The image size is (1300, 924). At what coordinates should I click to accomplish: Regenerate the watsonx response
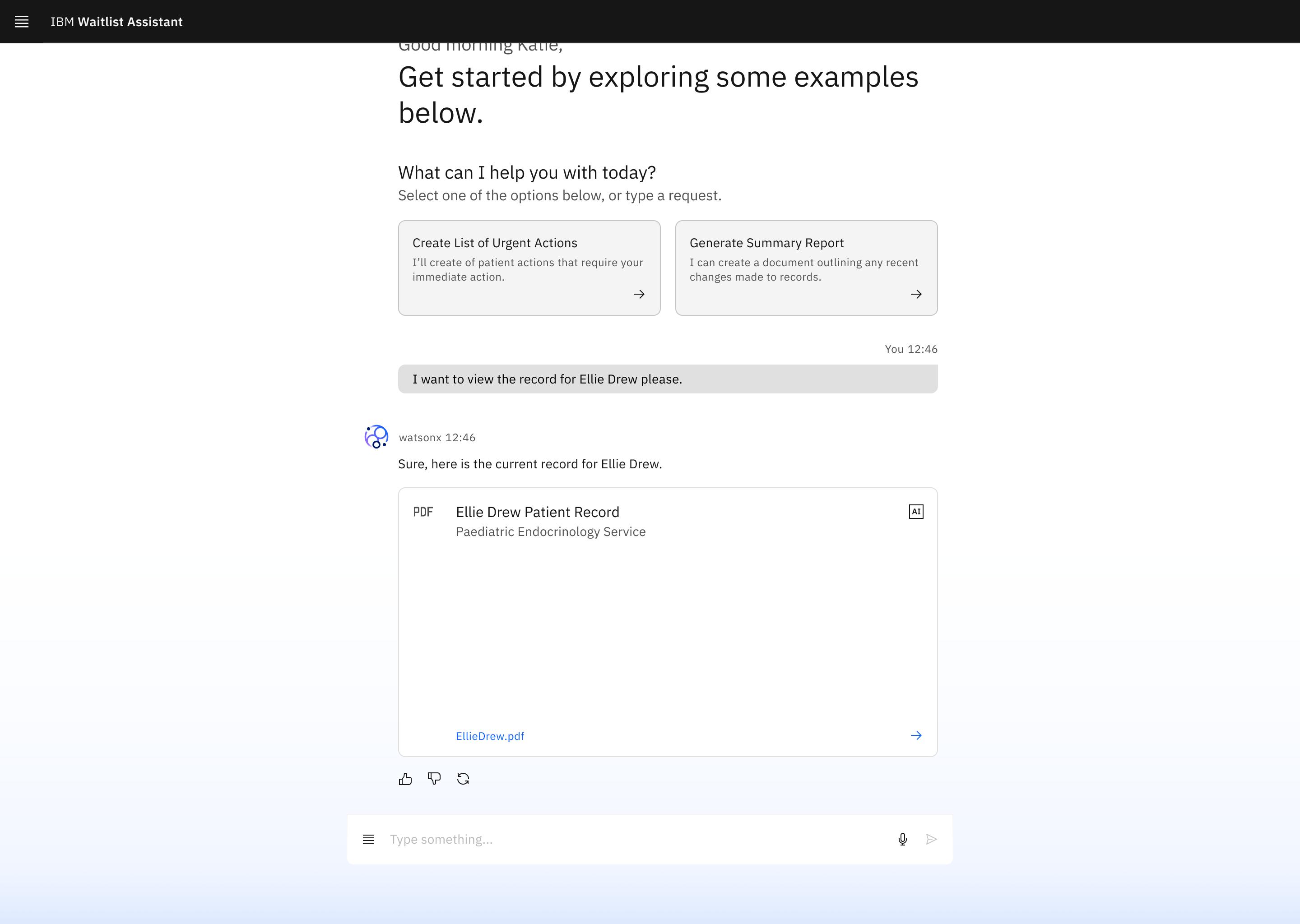pyautogui.click(x=463, y=779)
